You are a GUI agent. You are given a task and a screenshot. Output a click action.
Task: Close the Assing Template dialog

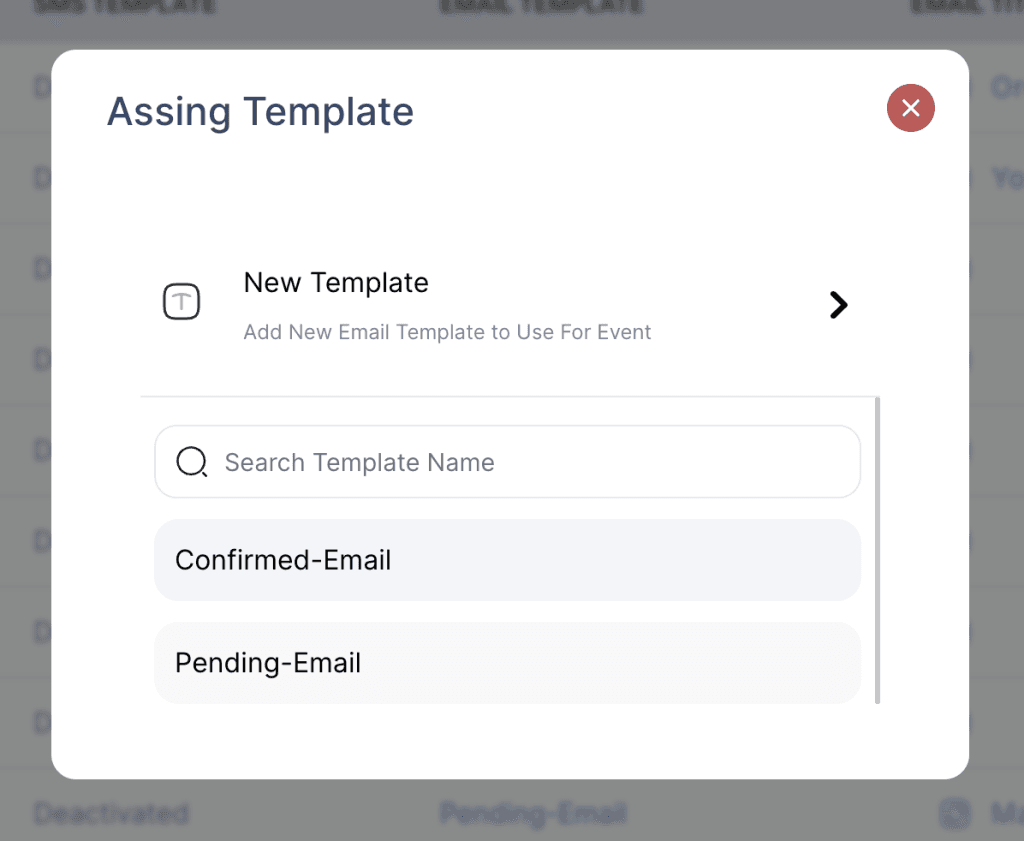click(x=910, y=108)
